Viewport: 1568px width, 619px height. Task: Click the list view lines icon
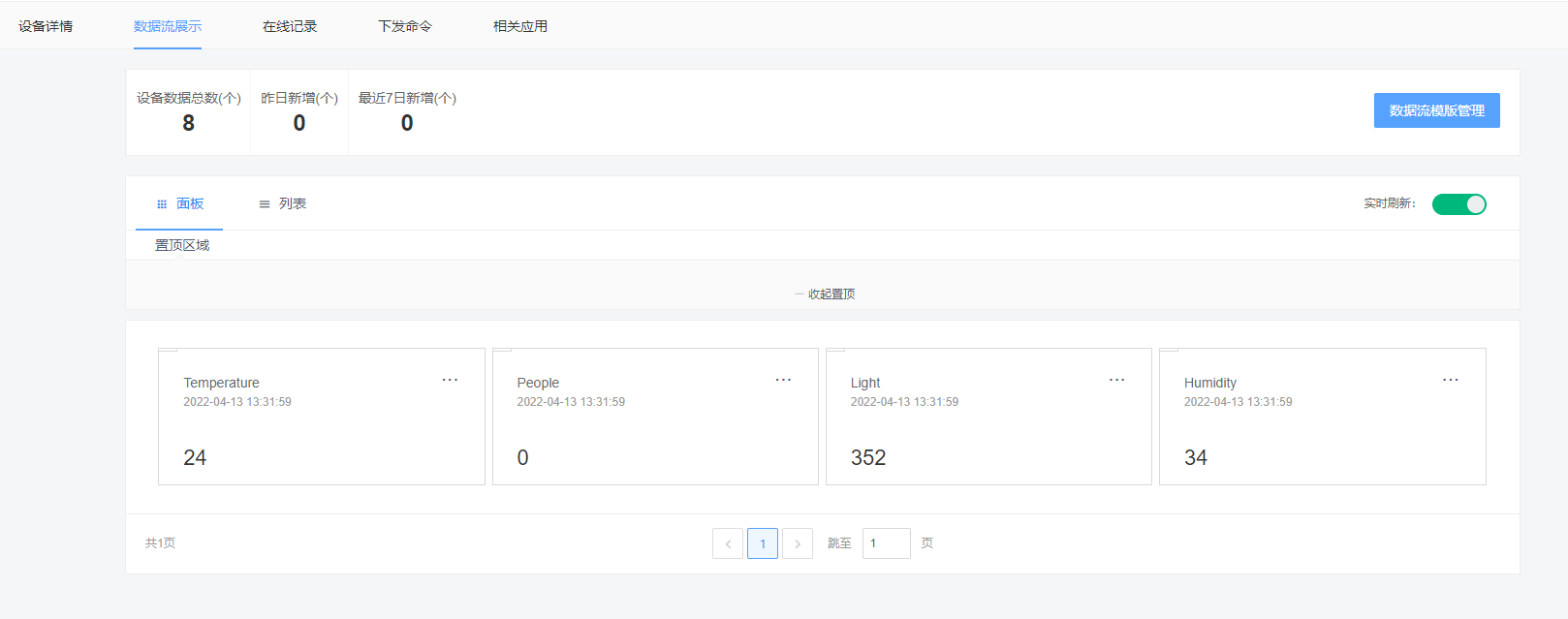point(265,204)
